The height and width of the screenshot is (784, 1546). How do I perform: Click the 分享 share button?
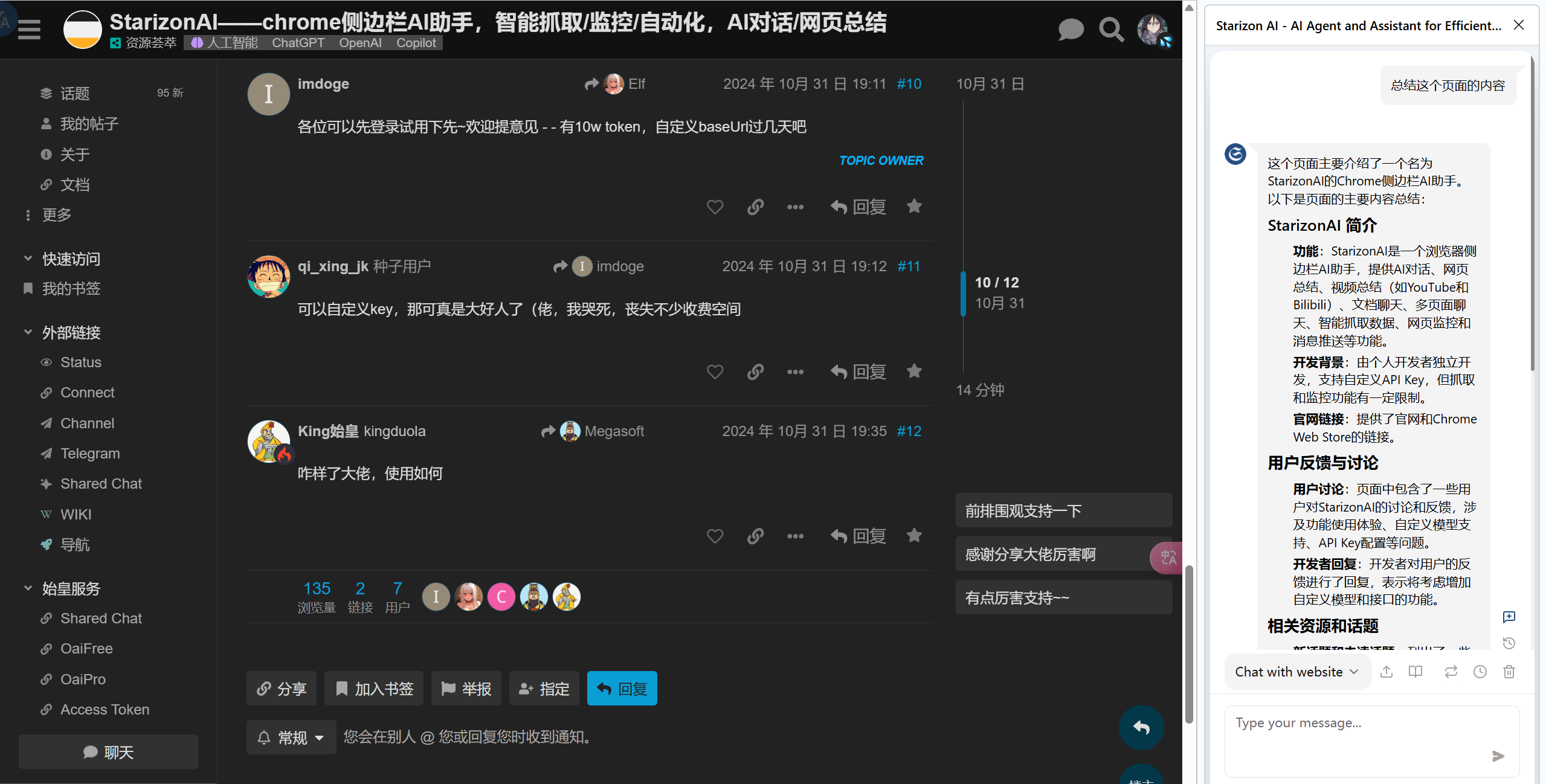pyautogui.click(x=281, y=689)
